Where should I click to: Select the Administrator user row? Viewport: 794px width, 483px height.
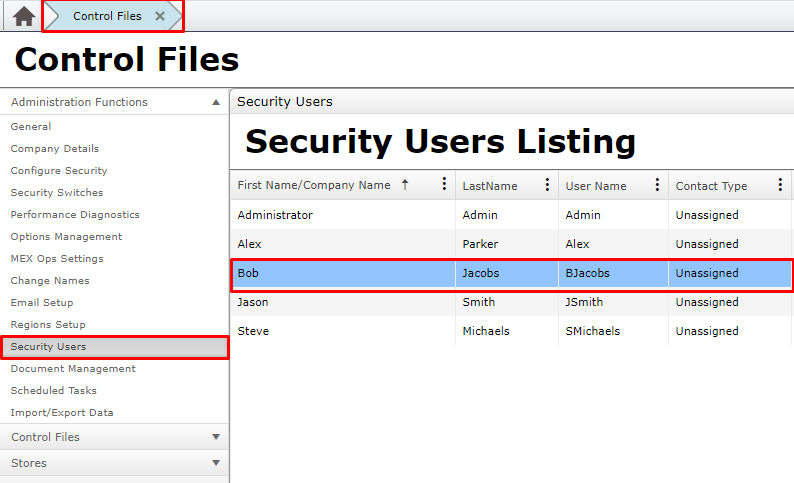click(400, 215)
